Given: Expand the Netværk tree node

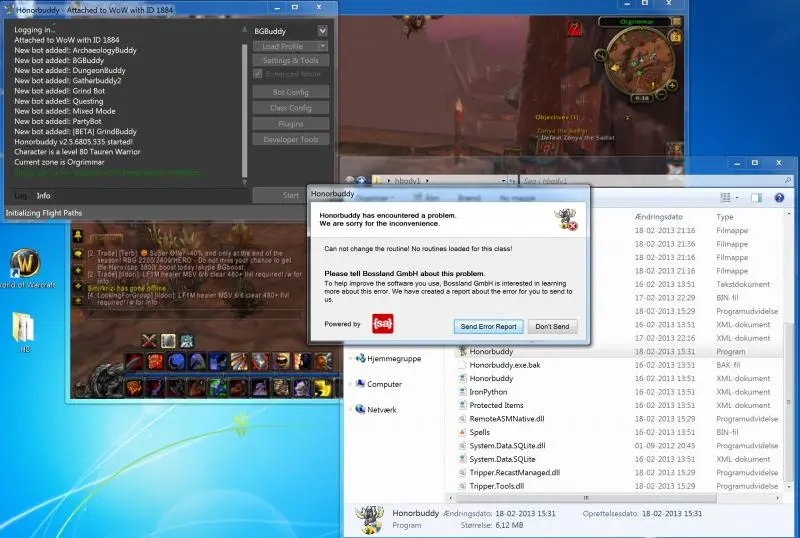Looking at the screenshot, I should click(351, 410).
